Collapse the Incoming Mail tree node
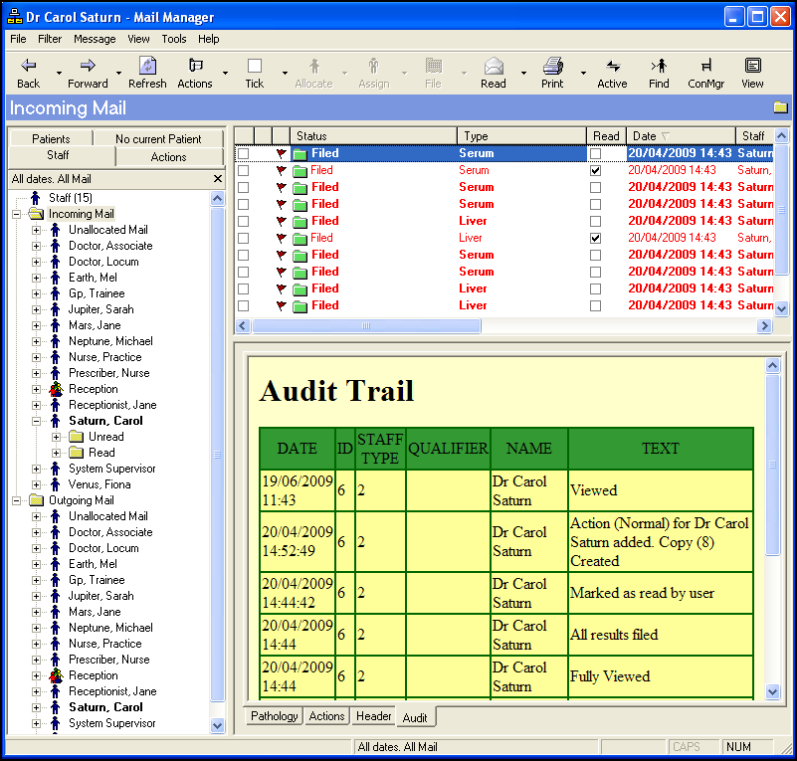Screen dimensions: 797x761 point(17,214)
